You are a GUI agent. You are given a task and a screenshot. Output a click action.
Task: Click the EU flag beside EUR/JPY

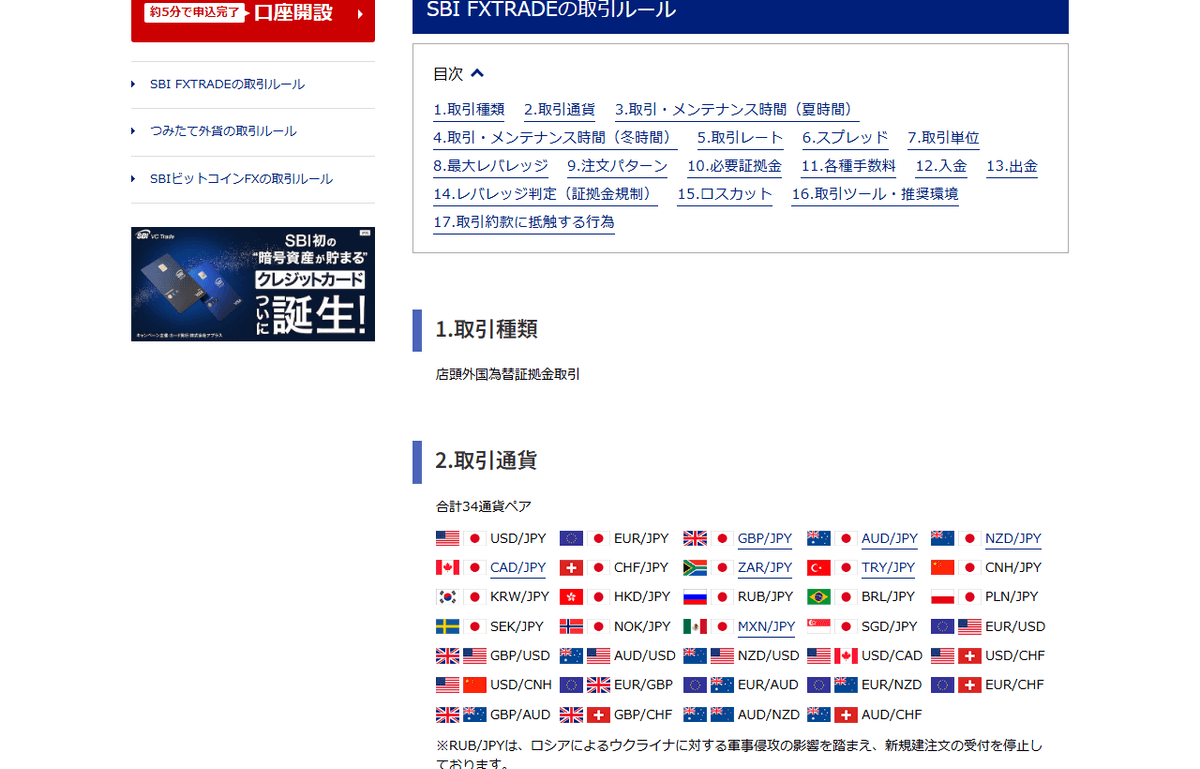point(572,538)
